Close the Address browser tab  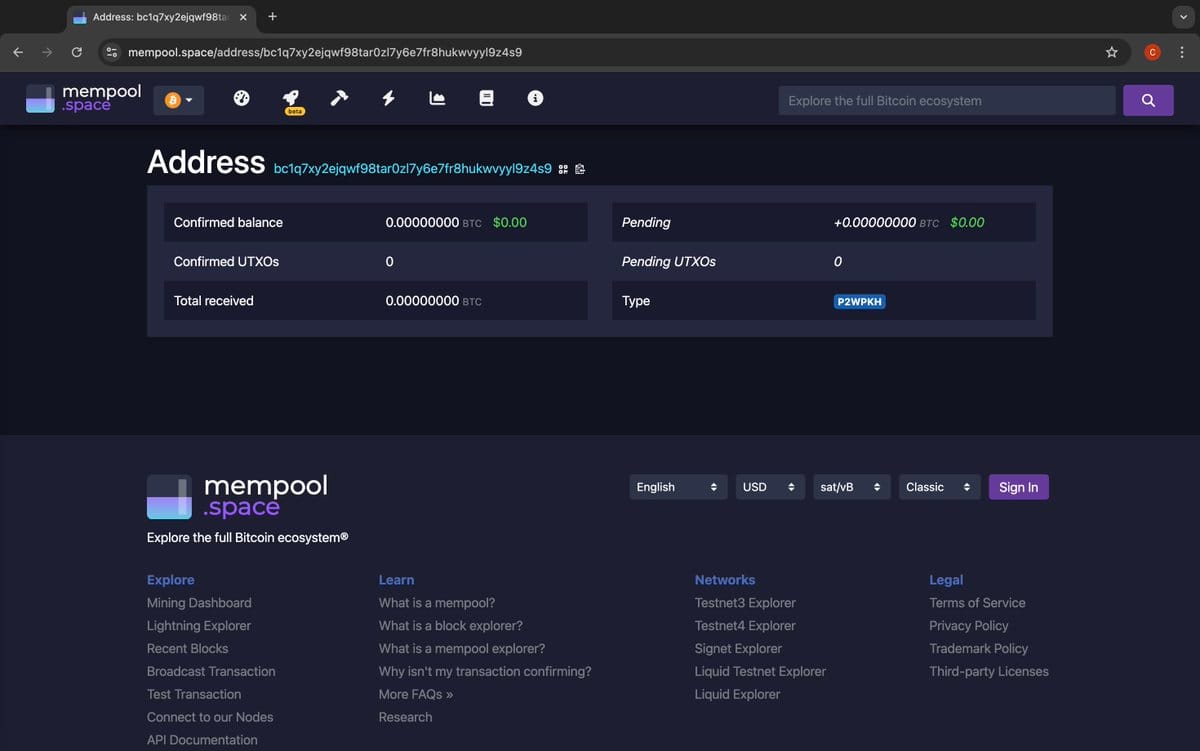pyautogui.click(x=242, y=17)
